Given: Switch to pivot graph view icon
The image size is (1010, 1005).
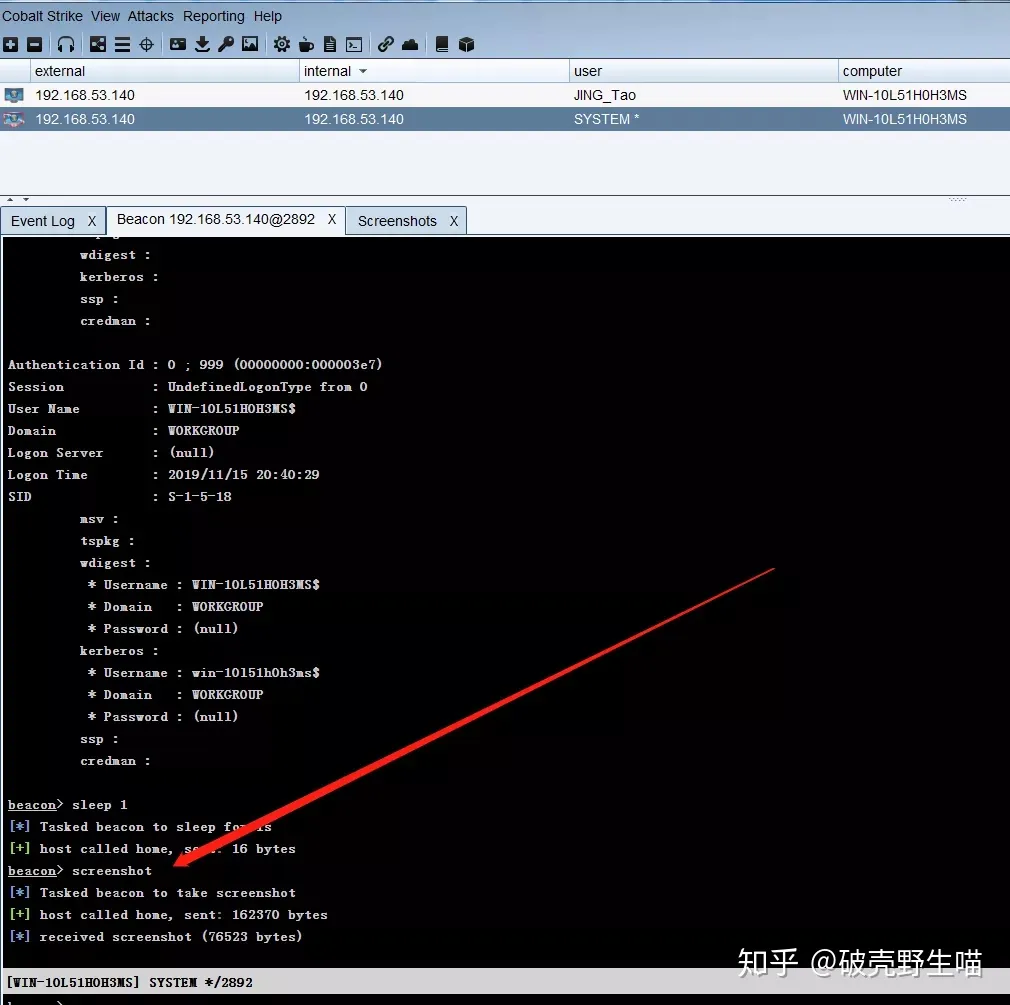Looking at the screenshot, I should point(98,44).
